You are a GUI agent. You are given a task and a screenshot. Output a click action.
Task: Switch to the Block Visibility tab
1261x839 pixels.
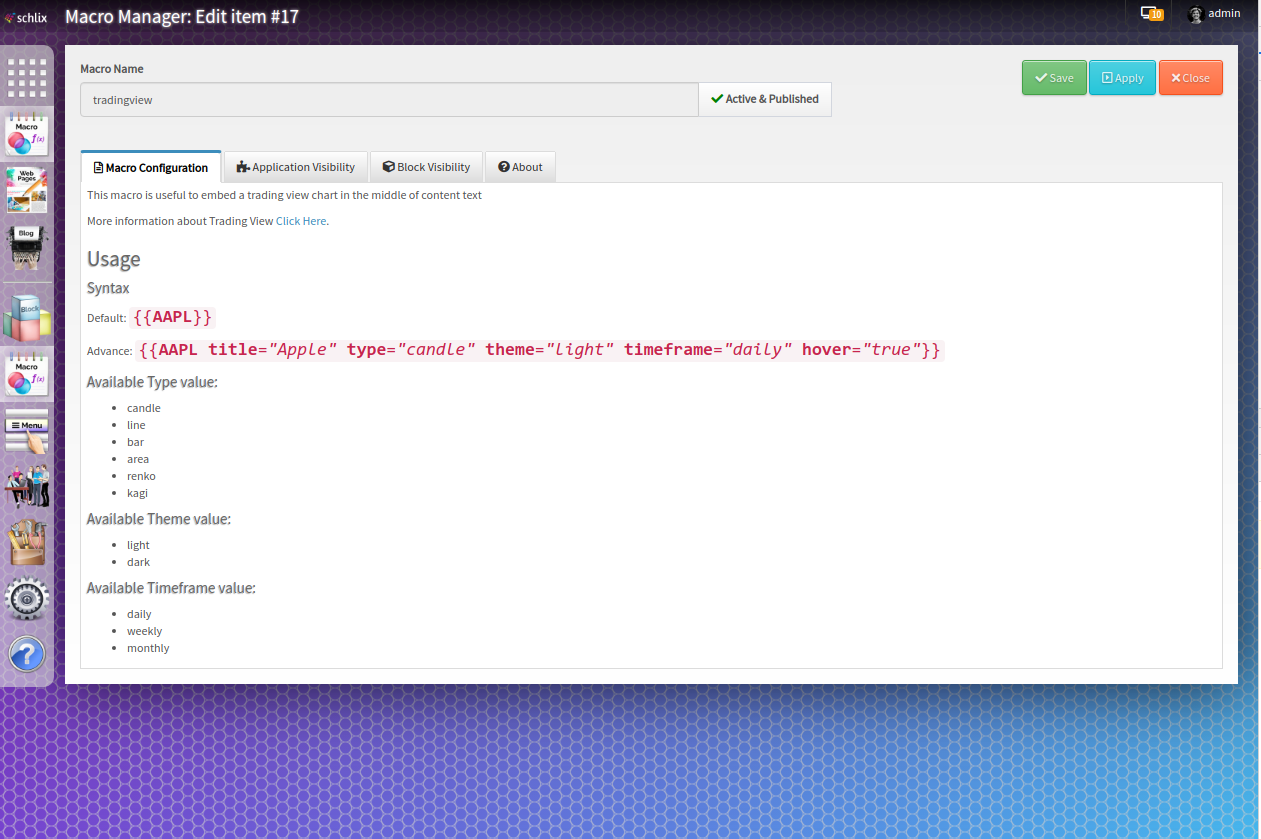(x=427, y=167)
